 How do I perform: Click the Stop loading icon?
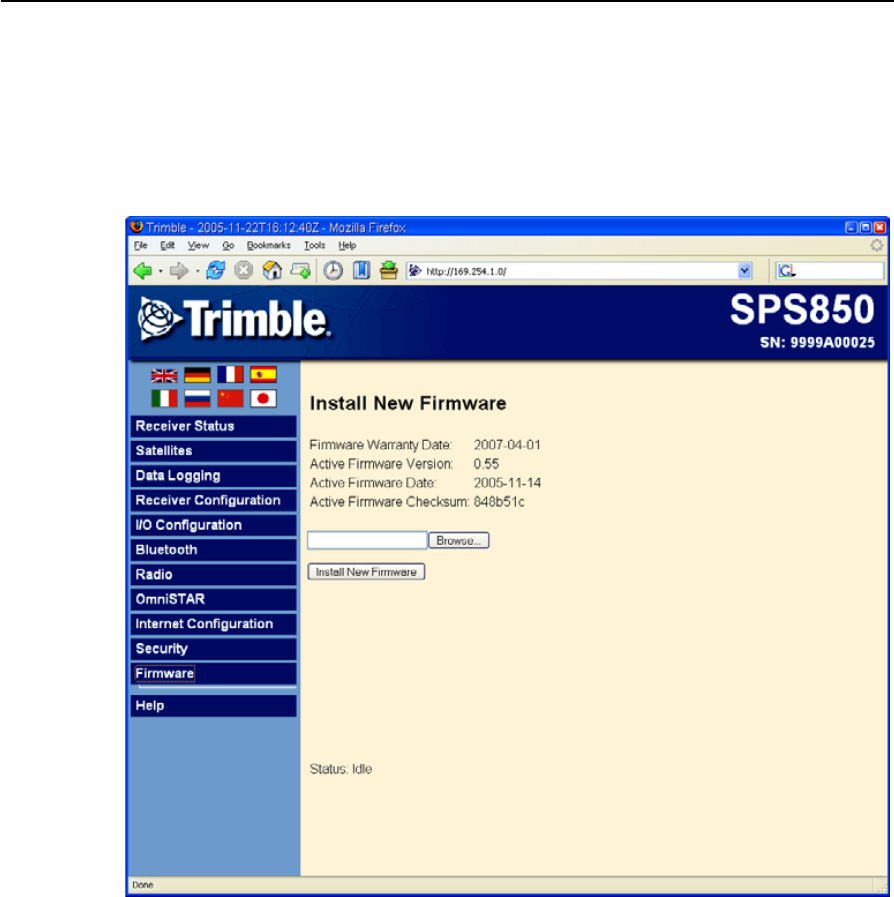[x=244, y=270]
